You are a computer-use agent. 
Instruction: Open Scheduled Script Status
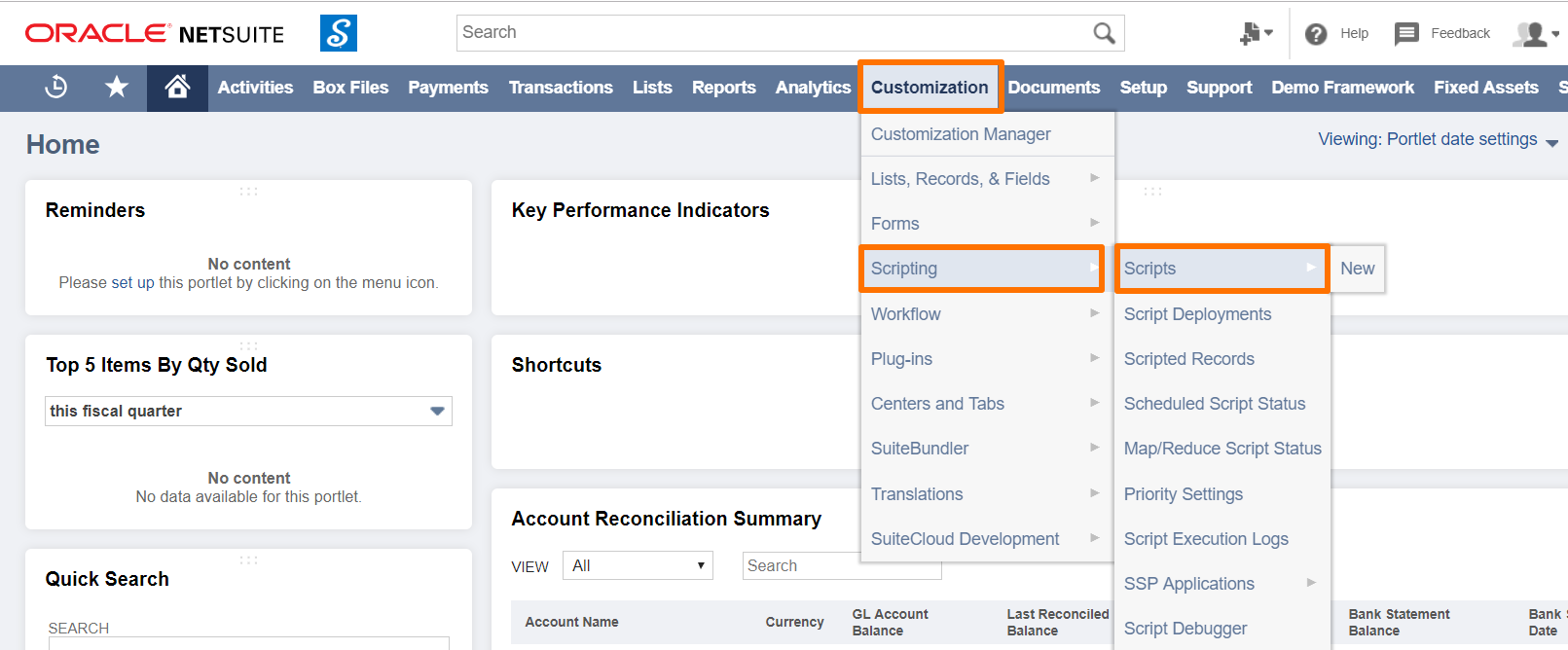click(x=1222, y=404)
